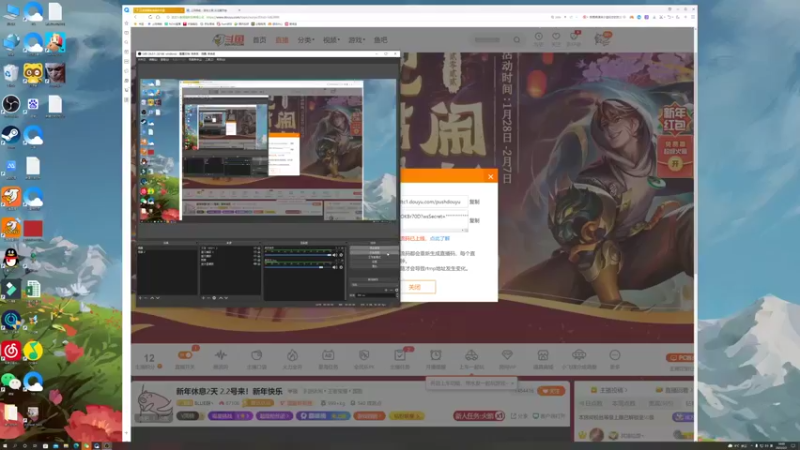
Task: Open OBS Studio desktop shortcut
Action: click(11, 105)
